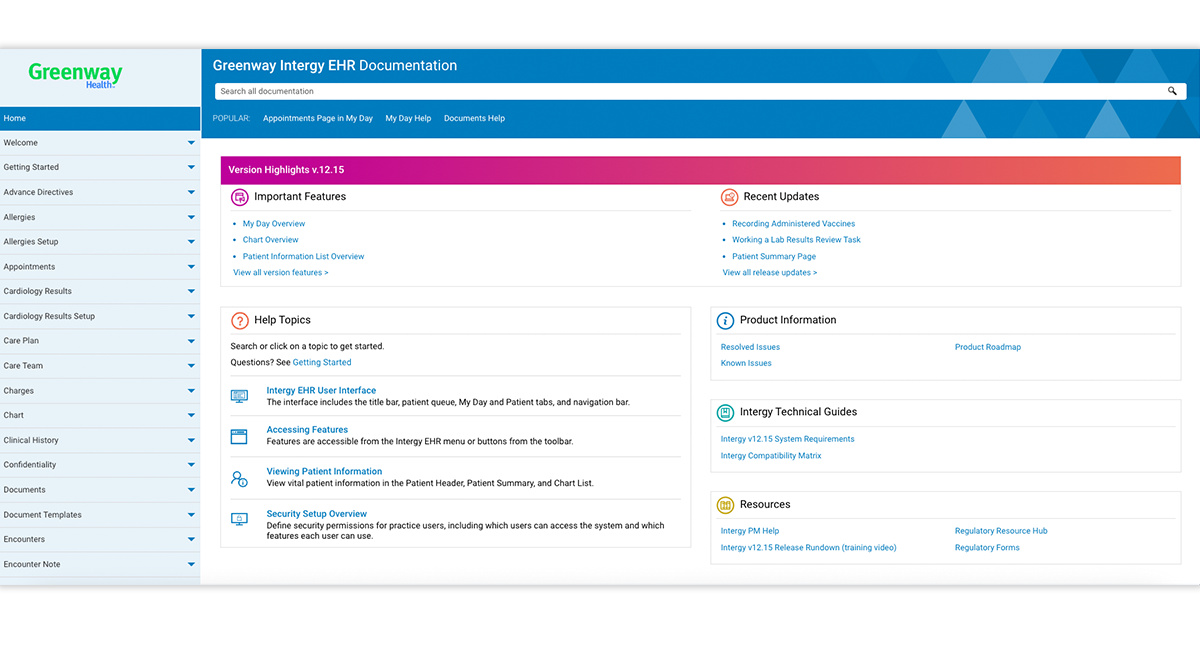Click the Product Information info icon

tap(725, 321)
